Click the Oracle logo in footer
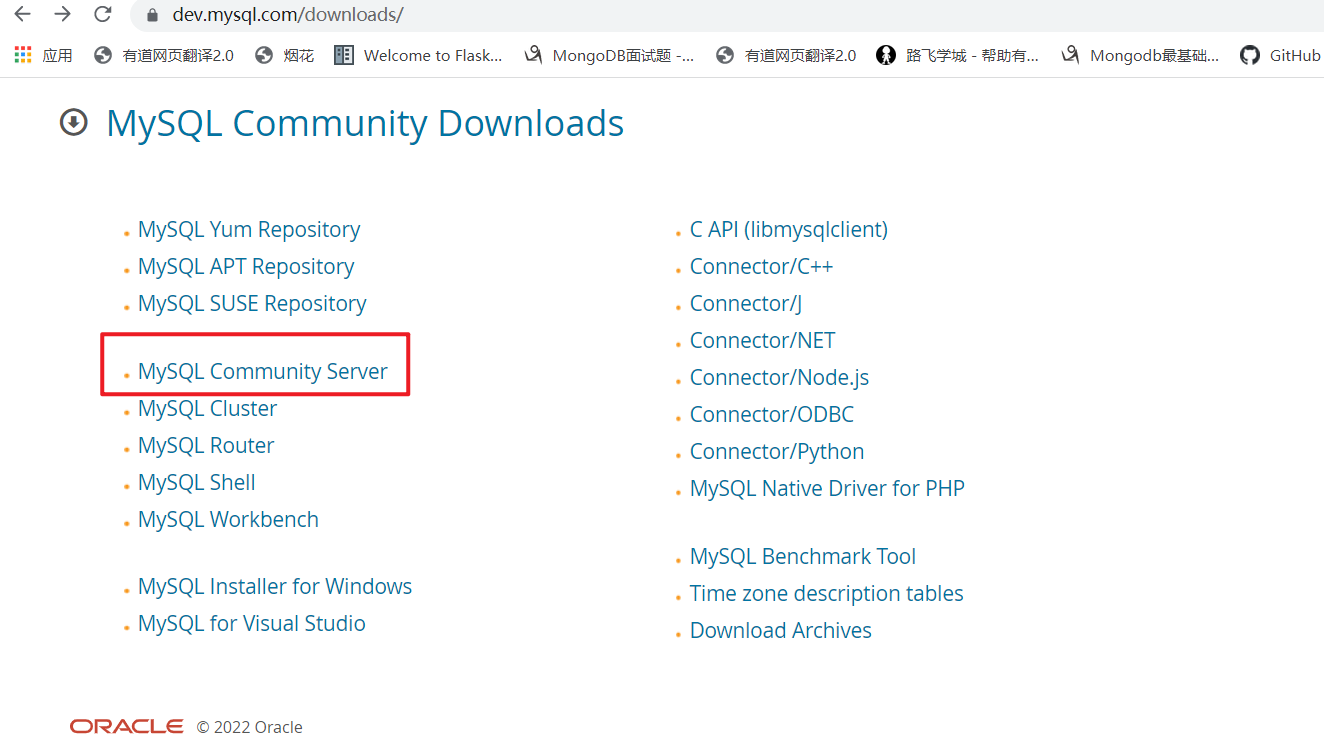 pos(126,727)
